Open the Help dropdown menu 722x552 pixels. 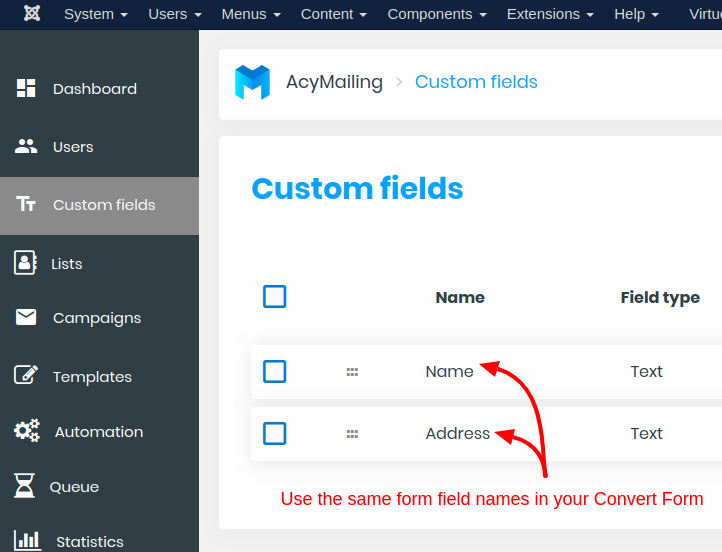[x=636, y=14]
